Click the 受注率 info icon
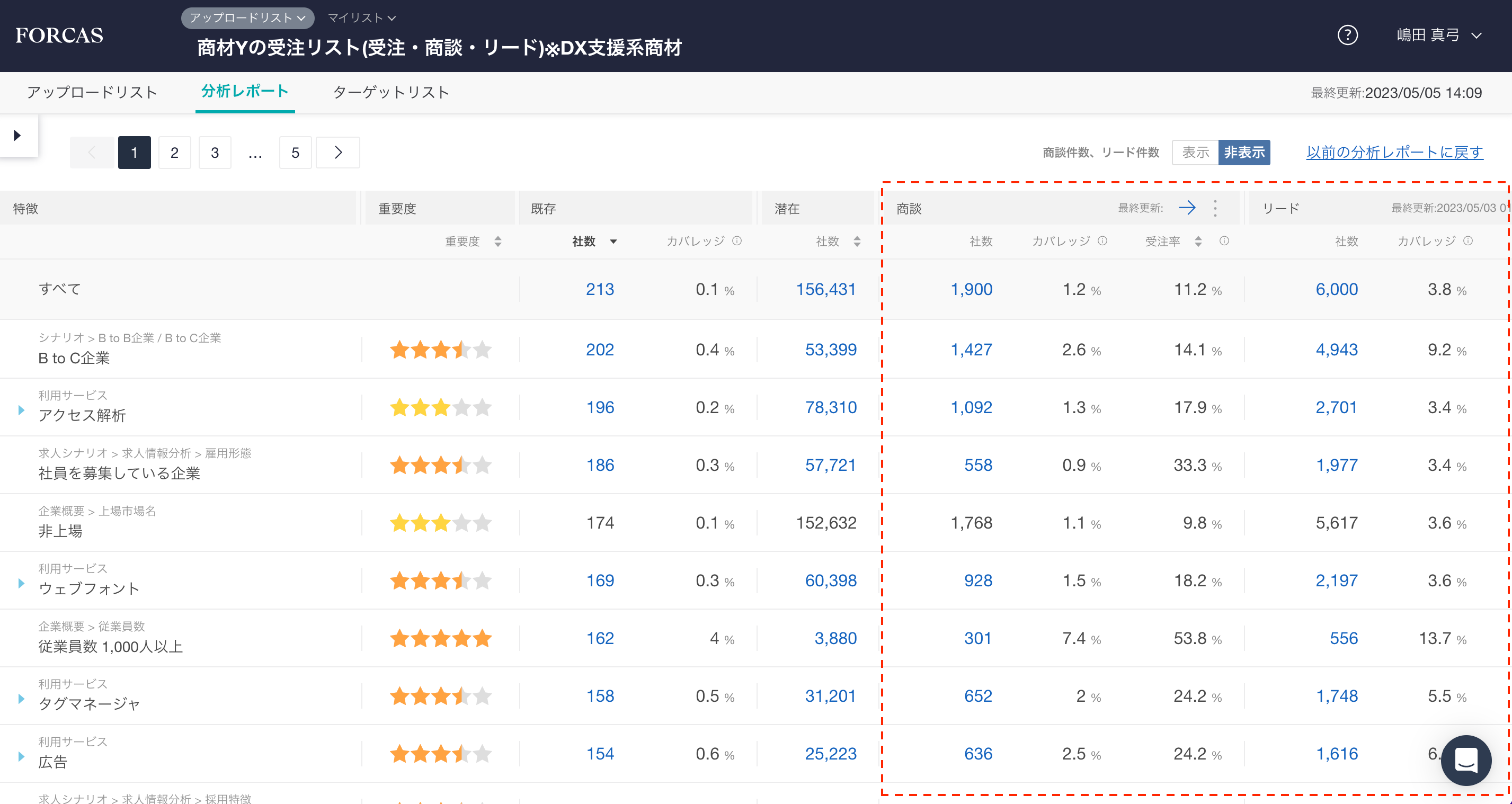This screenshot has width=1512, height=804. coord(1224,240)
